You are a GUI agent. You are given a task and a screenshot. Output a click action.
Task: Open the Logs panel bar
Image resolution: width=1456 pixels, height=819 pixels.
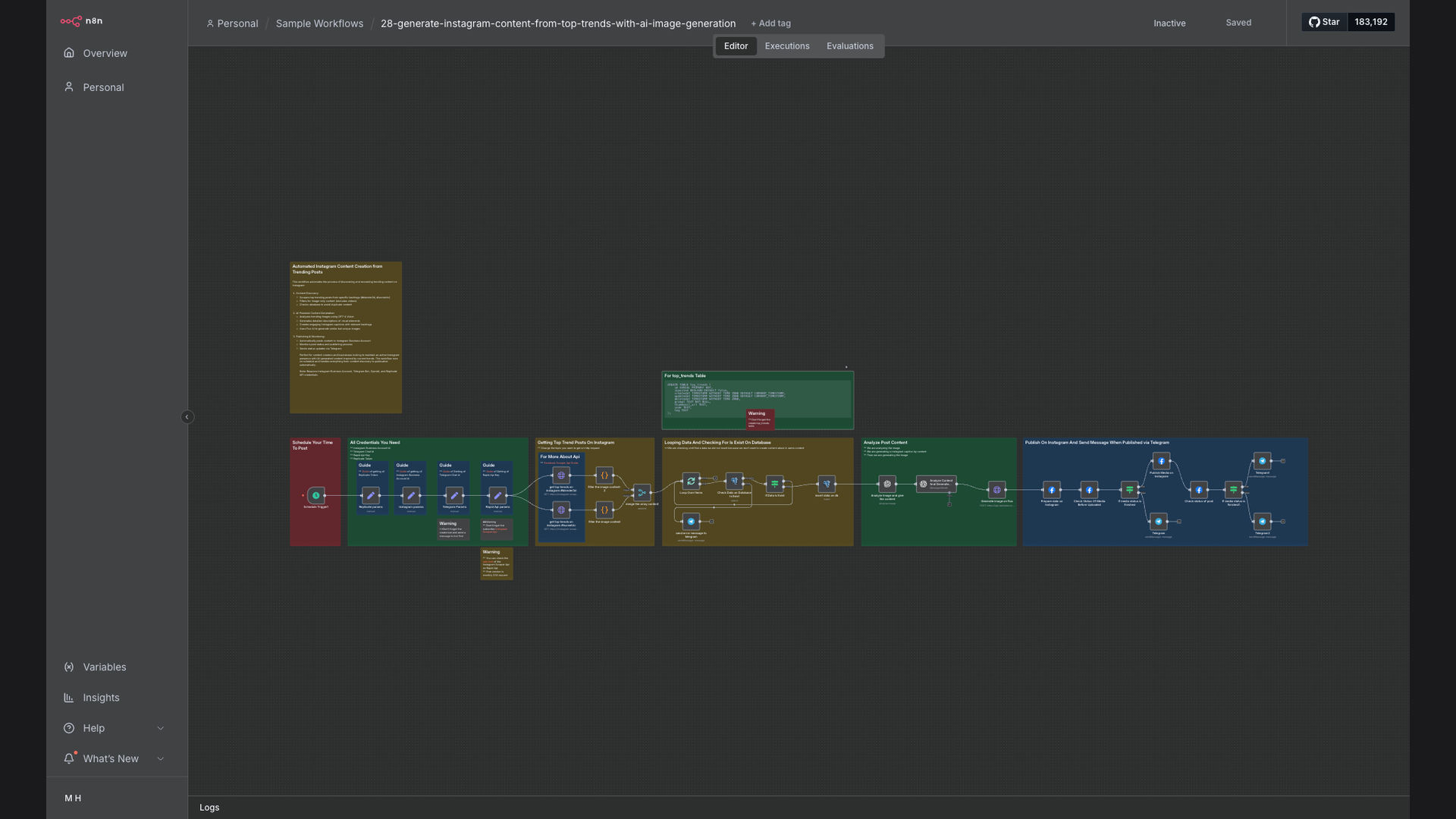click(799, 808)
